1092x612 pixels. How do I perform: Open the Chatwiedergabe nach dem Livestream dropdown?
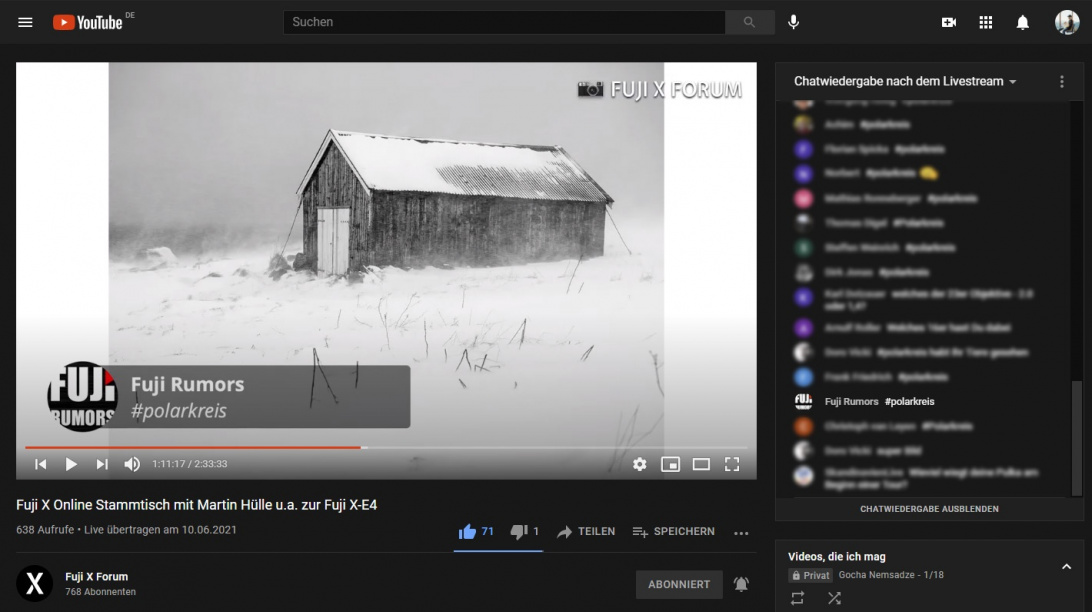905,81
